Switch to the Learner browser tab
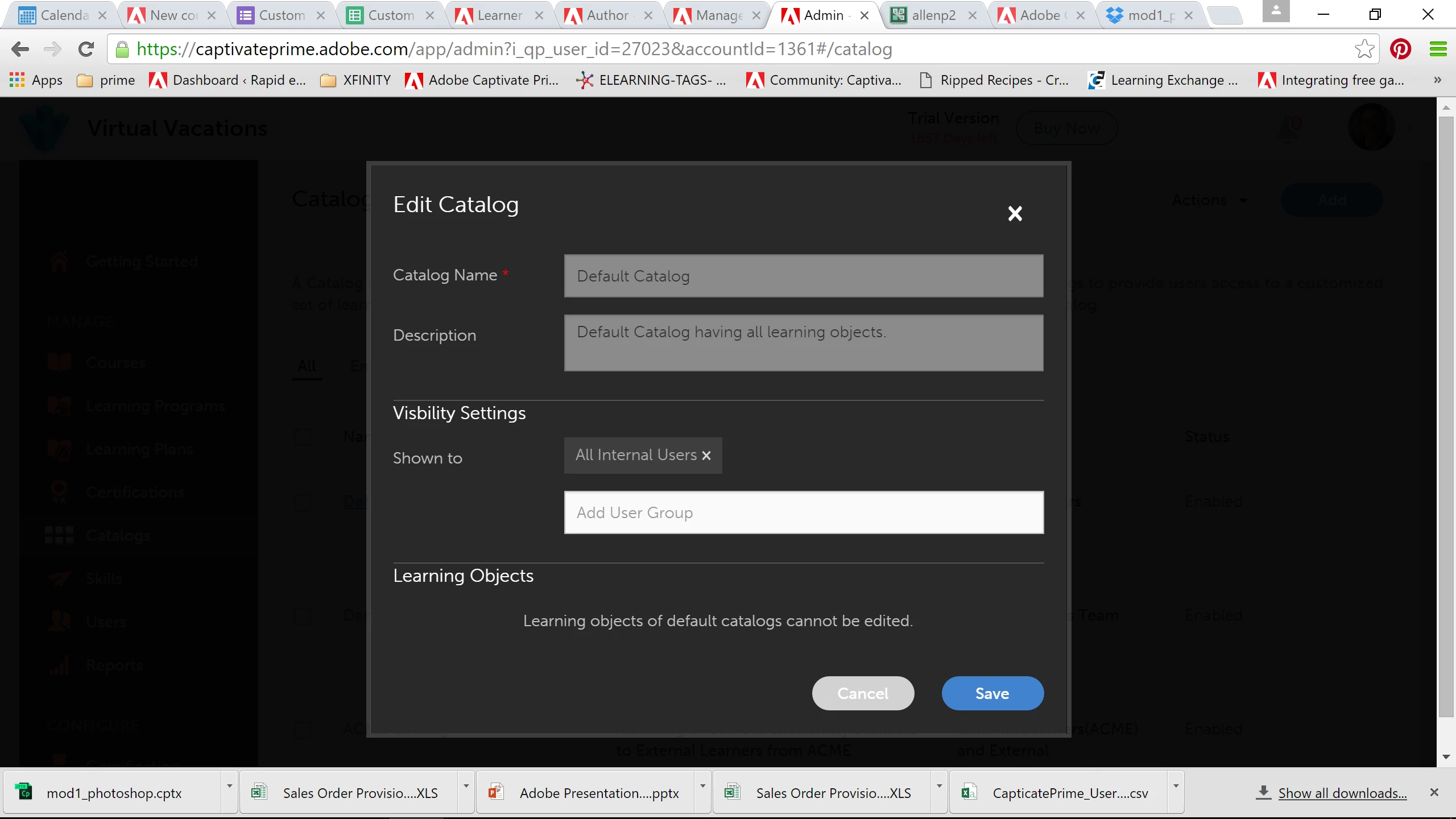Screen dimensions: 1456x819 click(x=499, y=15)
